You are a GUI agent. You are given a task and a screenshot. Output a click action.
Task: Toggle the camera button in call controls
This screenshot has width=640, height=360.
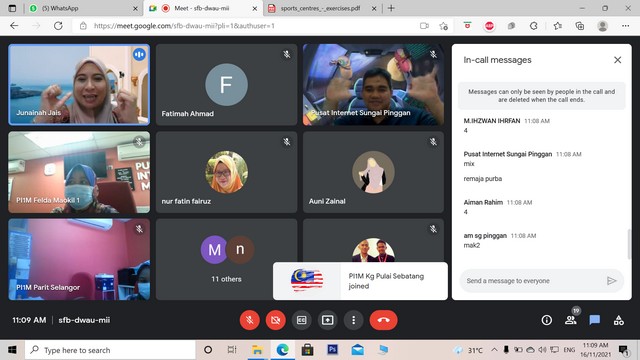point(276,320)
